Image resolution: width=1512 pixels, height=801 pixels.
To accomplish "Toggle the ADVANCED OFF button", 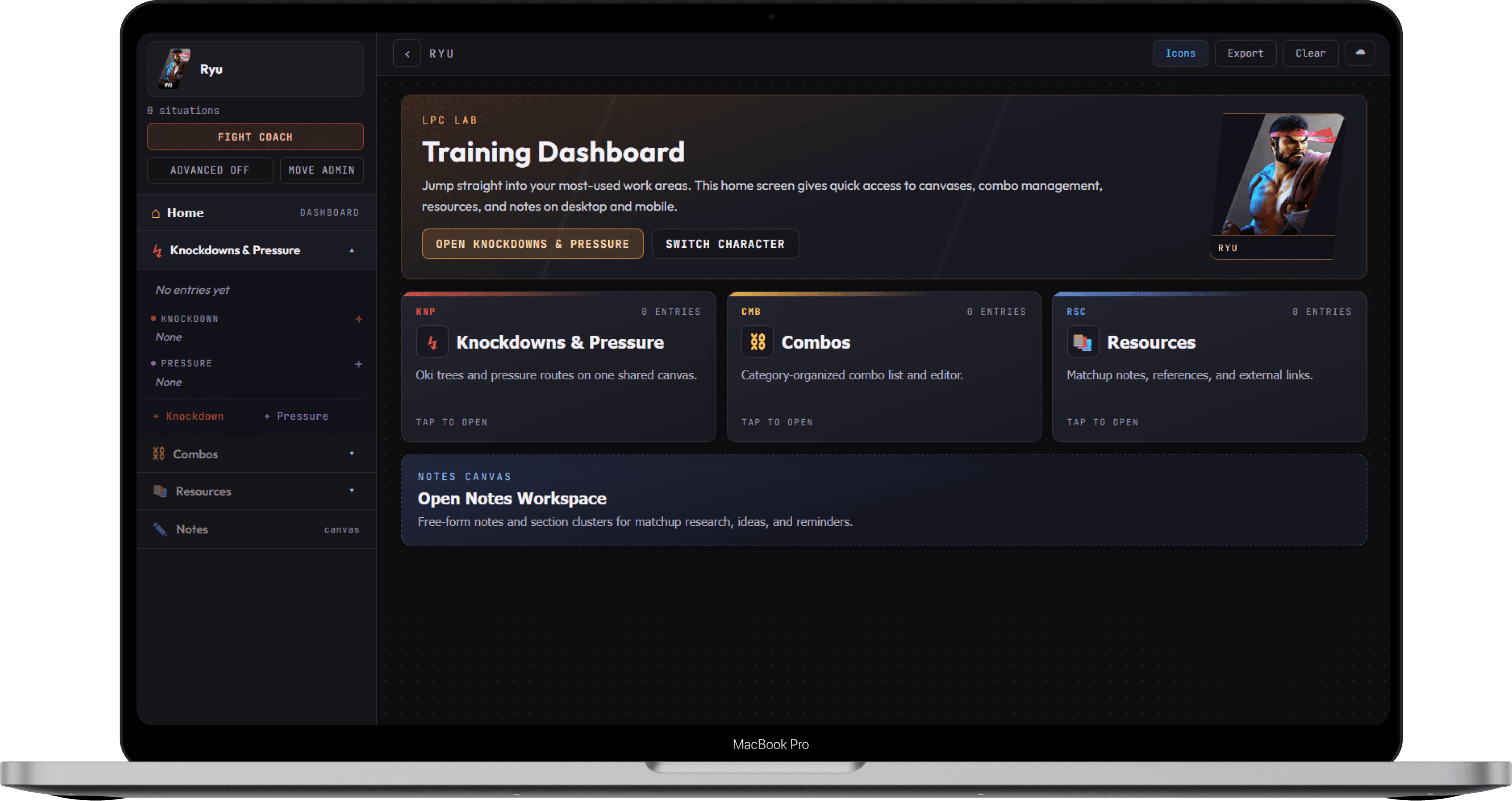I will (x=209, y=170).
